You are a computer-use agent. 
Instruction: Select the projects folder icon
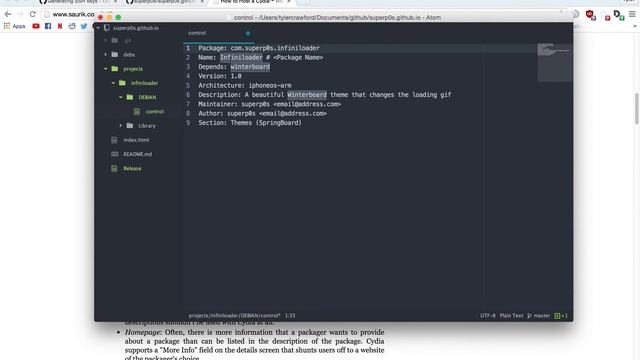(x=115, y=69)
